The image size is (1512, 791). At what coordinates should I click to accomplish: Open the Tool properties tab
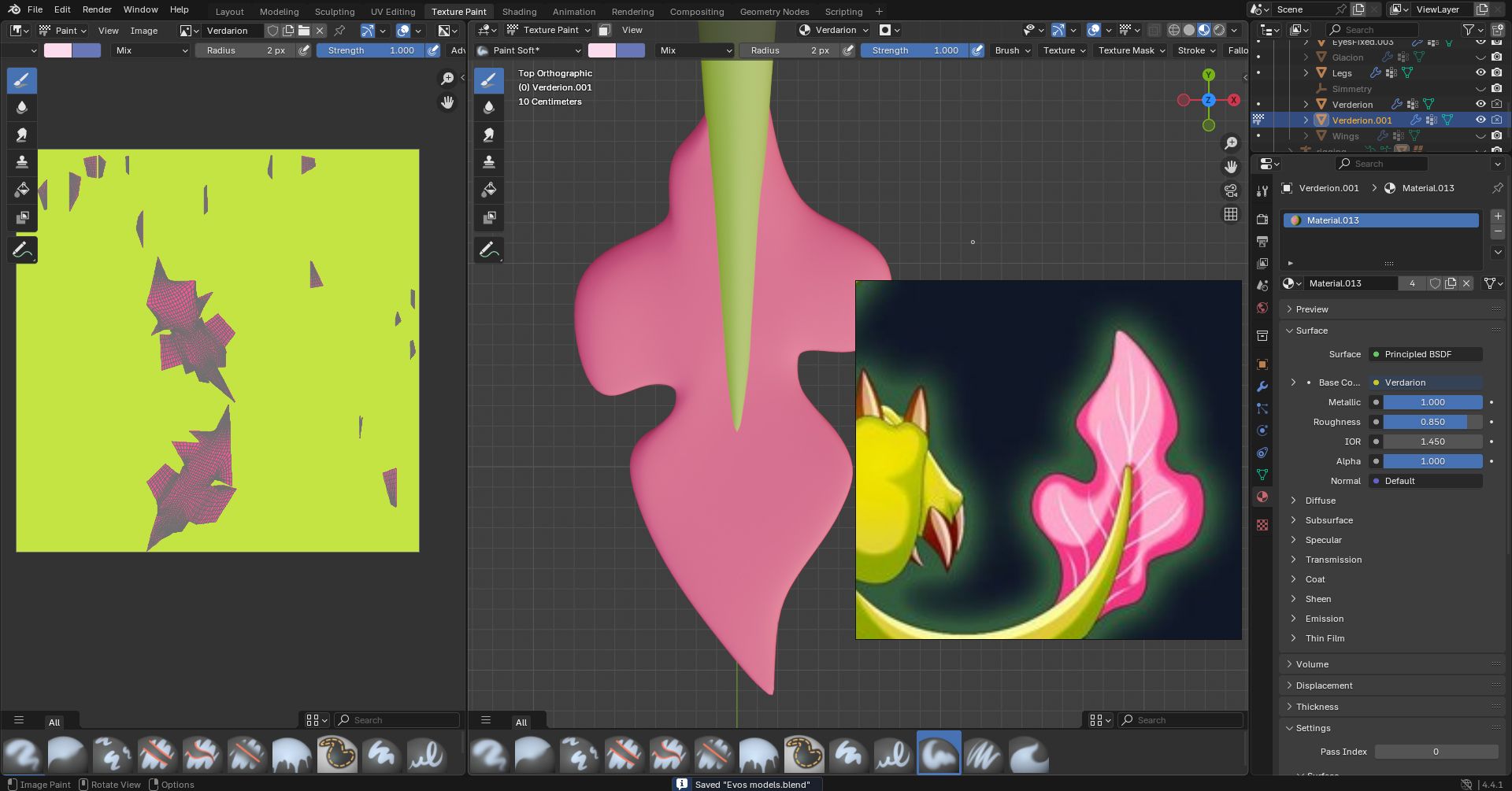[x=1262, y=191]
